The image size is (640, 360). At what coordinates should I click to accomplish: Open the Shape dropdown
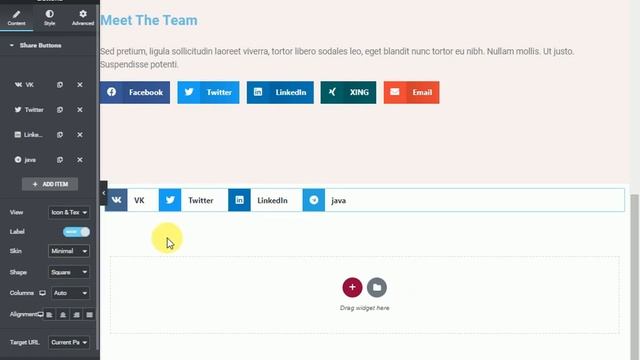coord(69,272)
